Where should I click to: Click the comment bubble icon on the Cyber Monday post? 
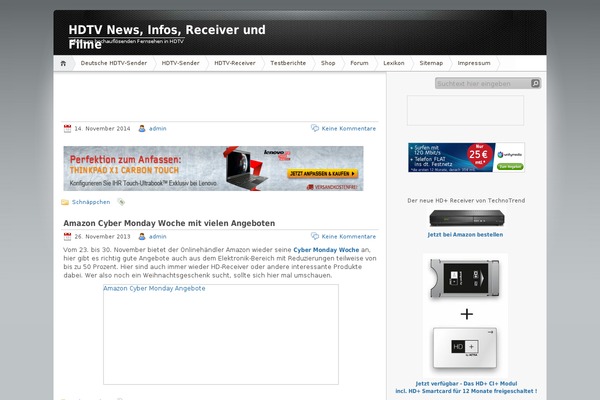tap(316, 237)
